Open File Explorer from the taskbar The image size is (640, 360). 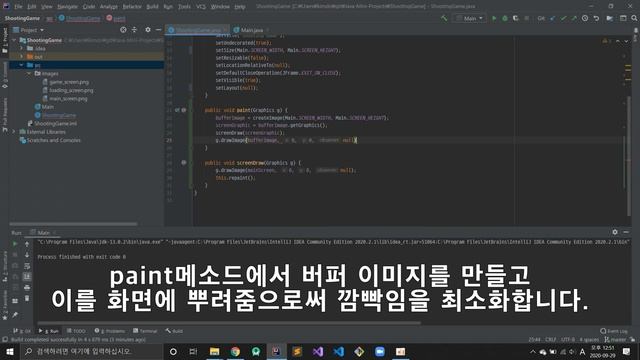(x=214, y=351)
